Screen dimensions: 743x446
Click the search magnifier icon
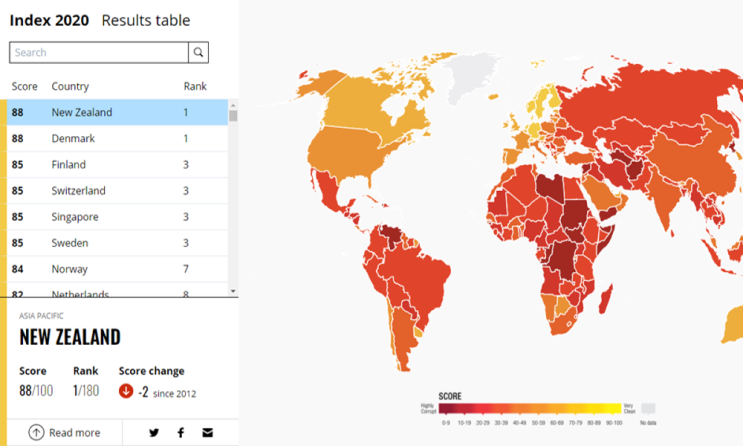point(199,53)
